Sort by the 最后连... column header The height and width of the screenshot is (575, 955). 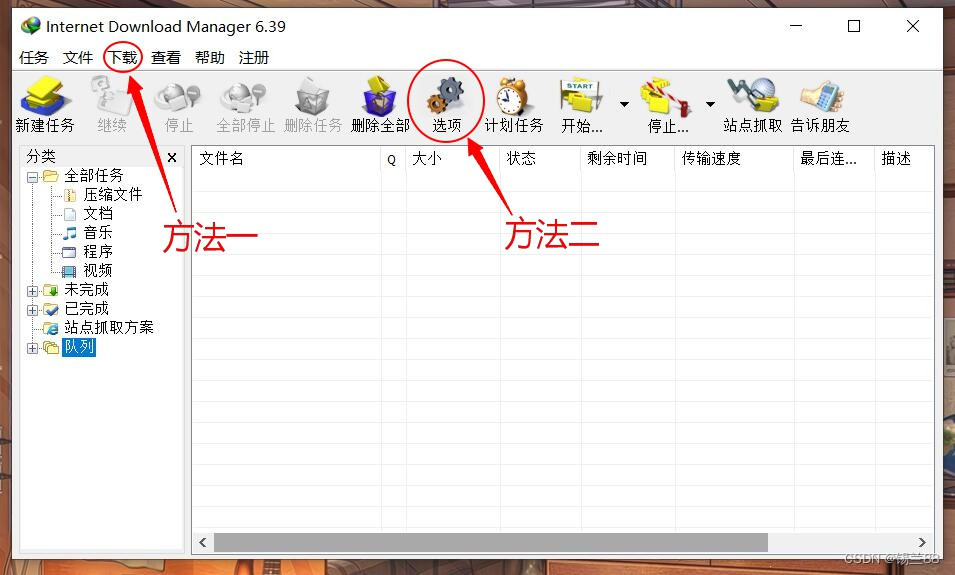click(834, 159)
